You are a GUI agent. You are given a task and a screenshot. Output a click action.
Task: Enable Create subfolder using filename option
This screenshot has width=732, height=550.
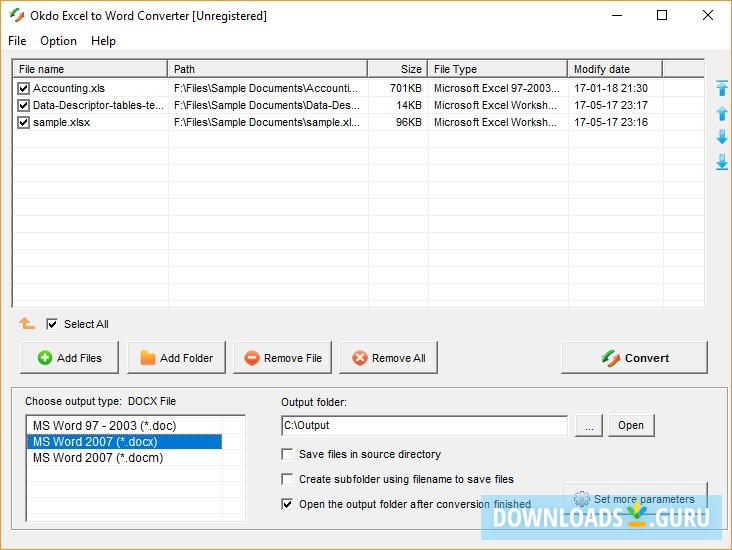[287, 479]
